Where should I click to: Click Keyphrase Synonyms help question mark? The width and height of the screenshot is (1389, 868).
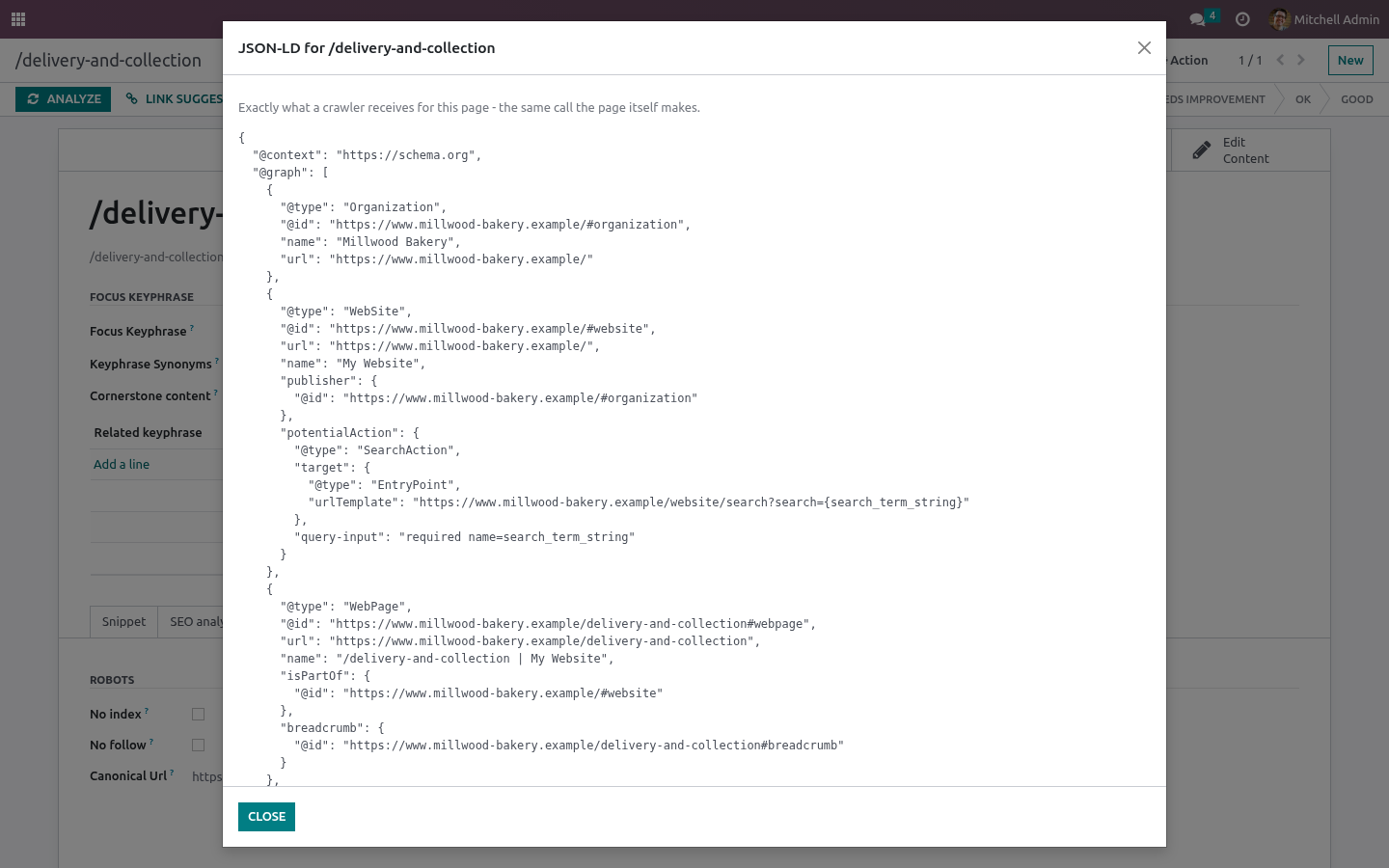pyautogui.click(x=217, y=361)
